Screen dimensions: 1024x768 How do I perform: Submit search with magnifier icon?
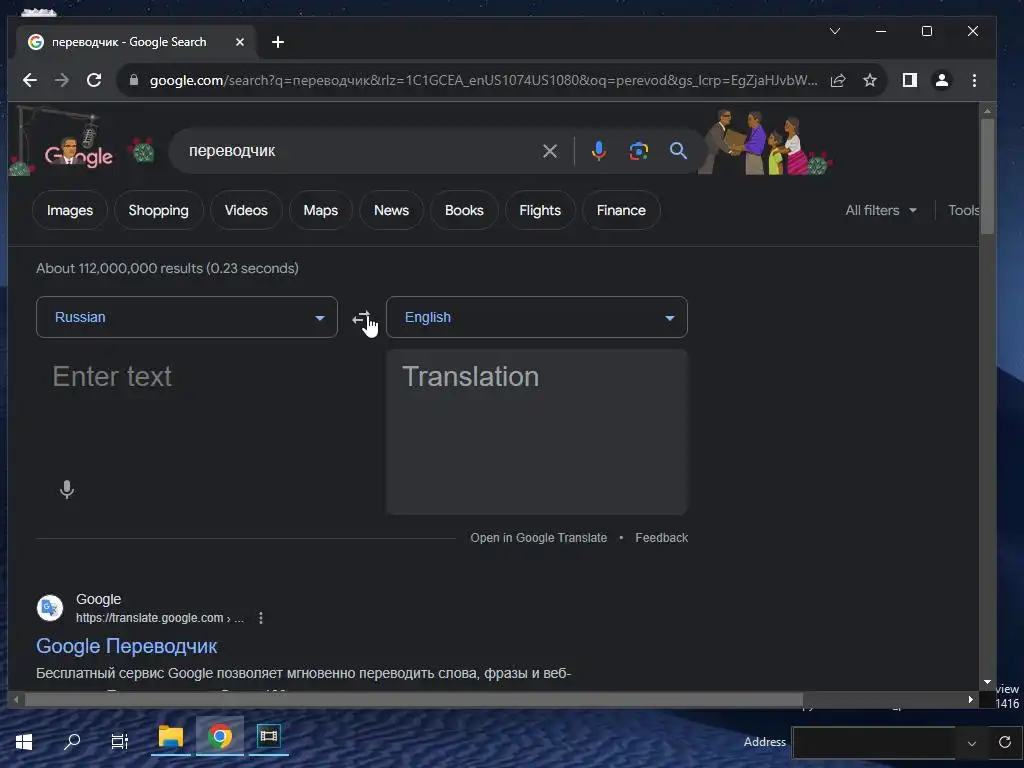[679, 152]
